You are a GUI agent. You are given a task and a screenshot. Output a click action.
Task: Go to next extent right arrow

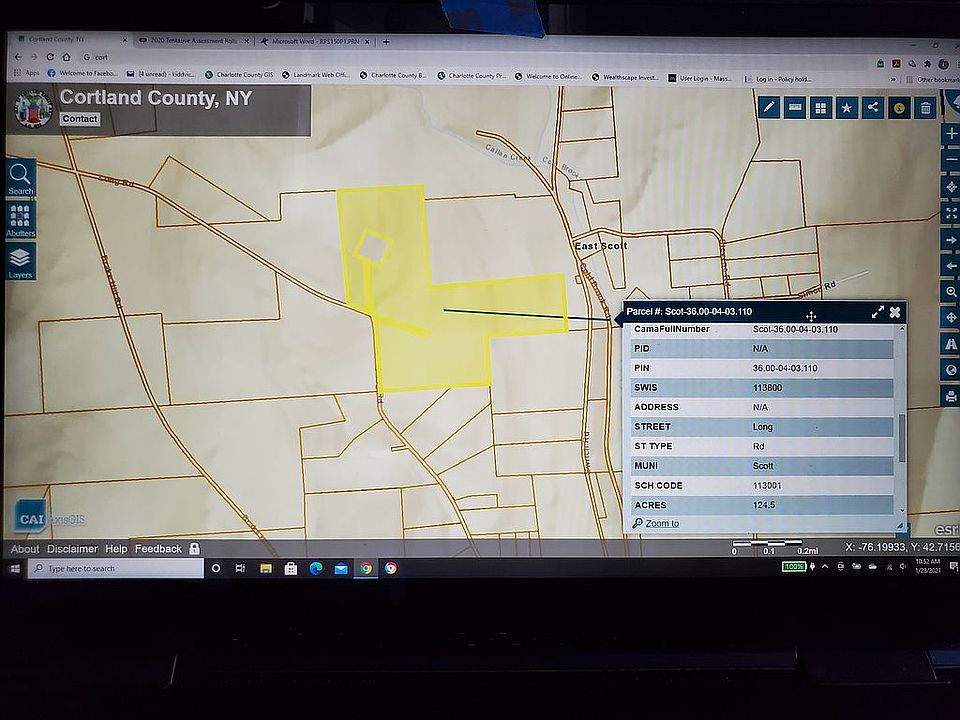click(951, 240)
